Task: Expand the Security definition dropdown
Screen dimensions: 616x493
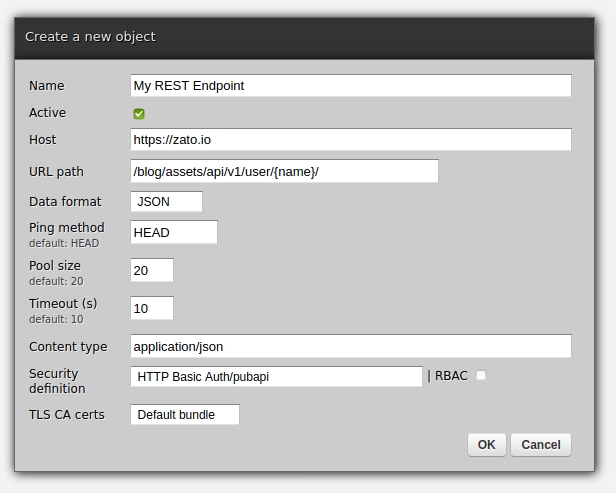Action: (276, 376)
